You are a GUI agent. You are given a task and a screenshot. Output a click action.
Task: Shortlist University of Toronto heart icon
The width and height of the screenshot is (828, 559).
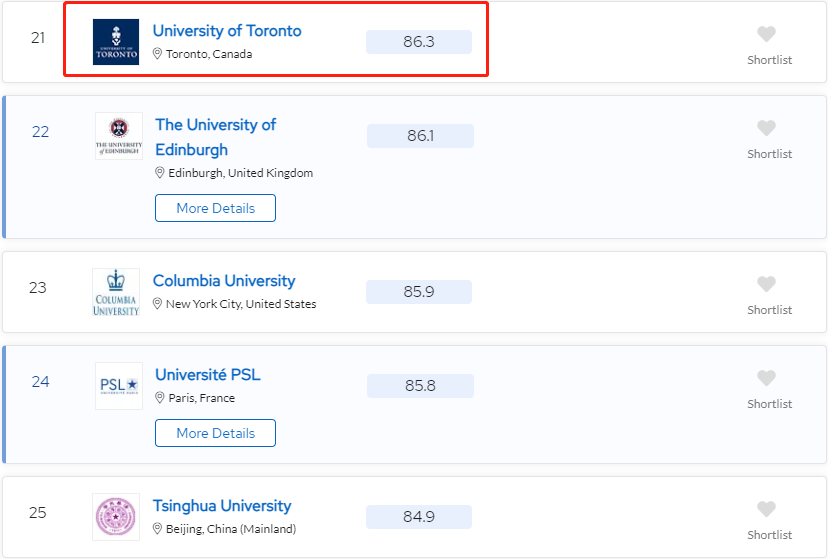[x=766, y=35]
